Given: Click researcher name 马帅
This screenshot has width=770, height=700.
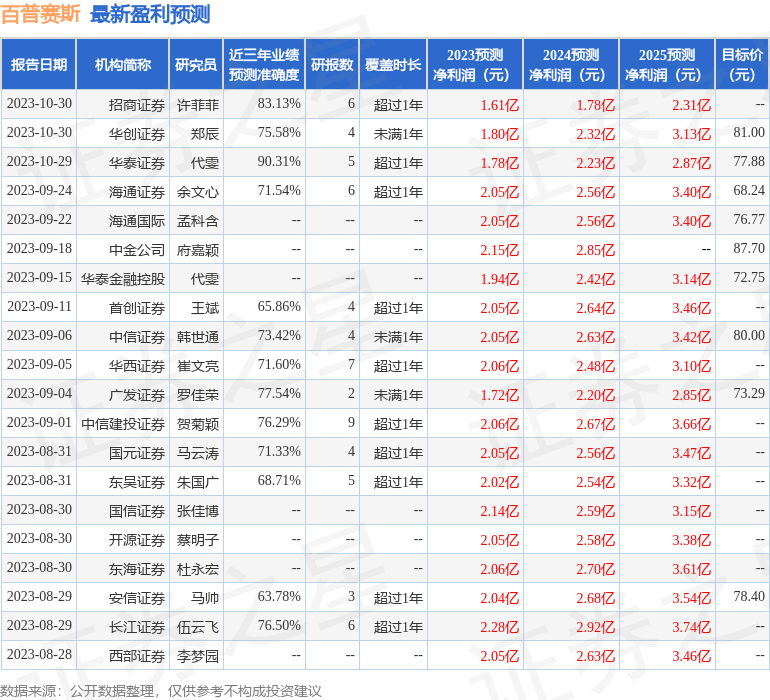Looking at the screenshot, I should coord(205,598).
